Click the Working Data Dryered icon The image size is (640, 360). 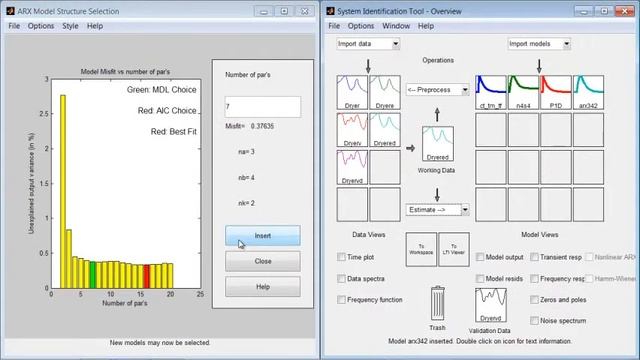point(438,144)
